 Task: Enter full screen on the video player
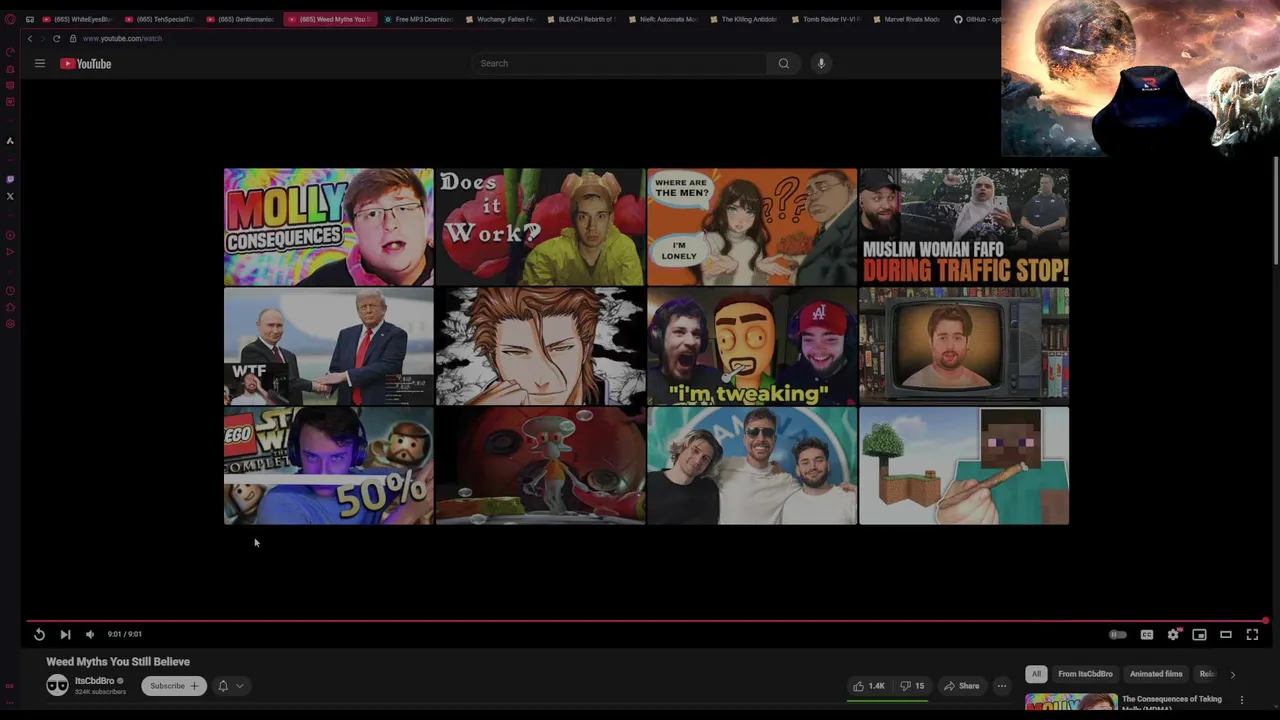point(1252,634)
